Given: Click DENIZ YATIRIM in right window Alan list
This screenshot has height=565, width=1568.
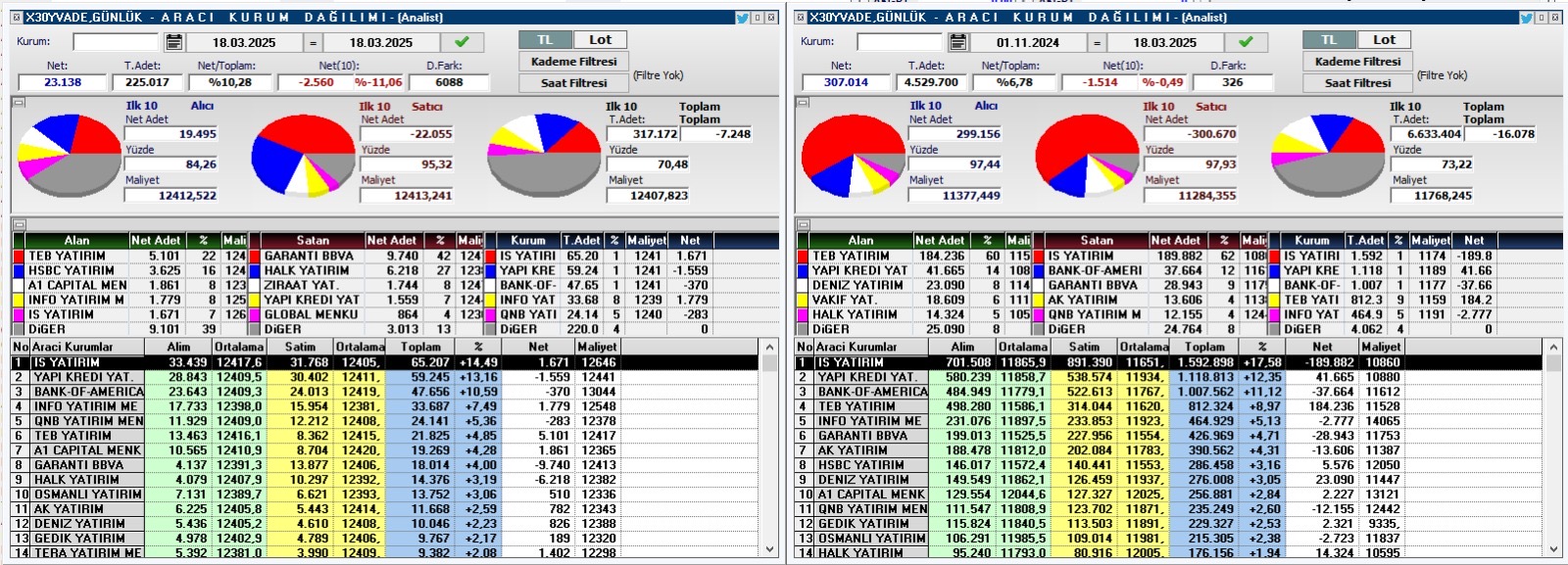Looking at the screenshot, I should 857,286.
